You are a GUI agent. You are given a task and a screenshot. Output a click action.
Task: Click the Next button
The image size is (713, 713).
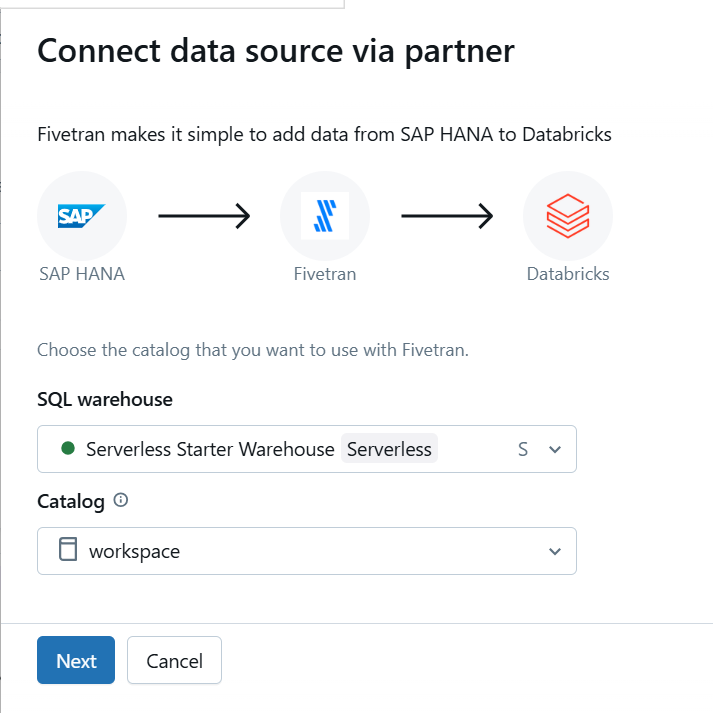[x=76, y=660]
